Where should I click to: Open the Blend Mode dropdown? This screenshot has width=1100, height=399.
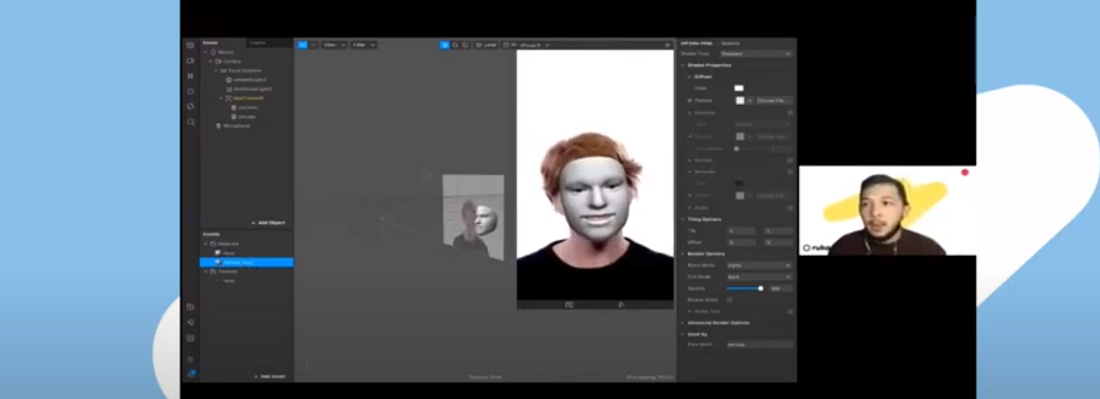759,266
